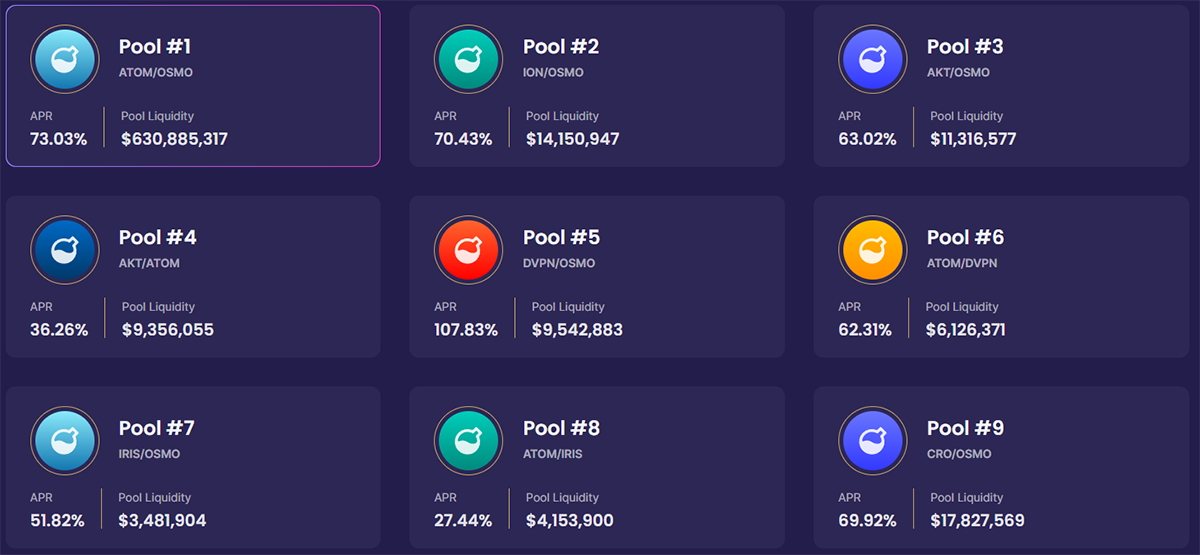Click the Pool #5 red flask icon
Viewport: 1200px width, 555px height.
pyautogui.click(x=468, y=250)
